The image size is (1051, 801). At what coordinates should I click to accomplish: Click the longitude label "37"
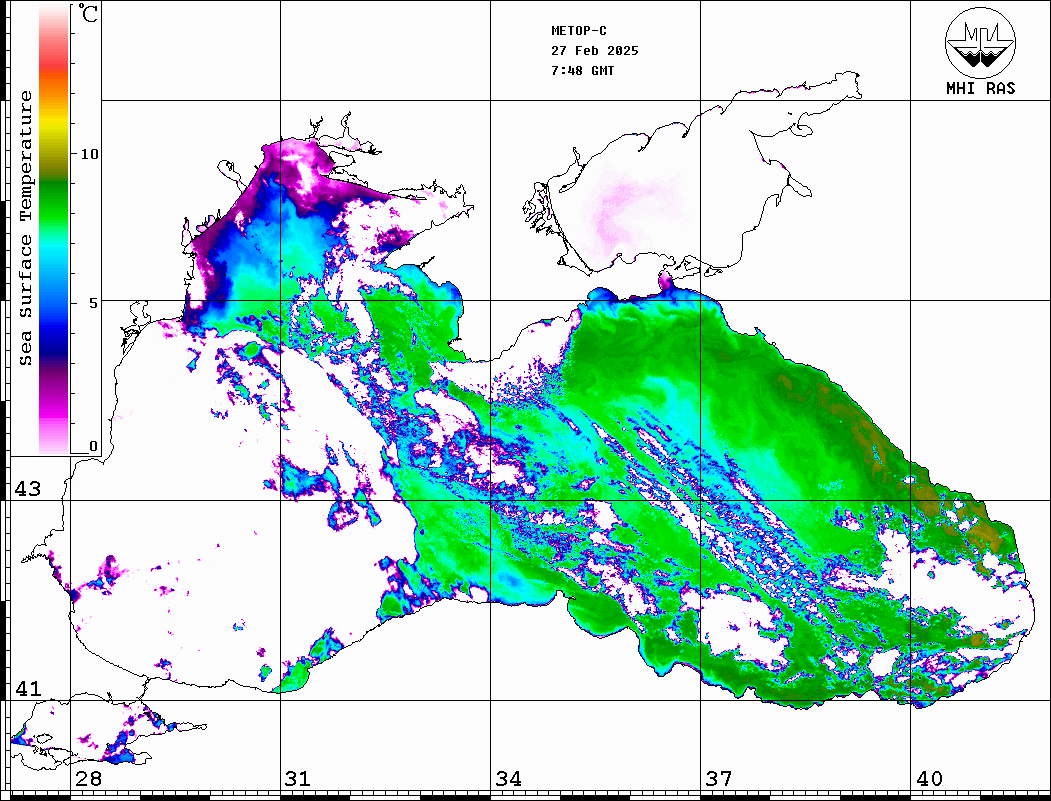(719, 778)
